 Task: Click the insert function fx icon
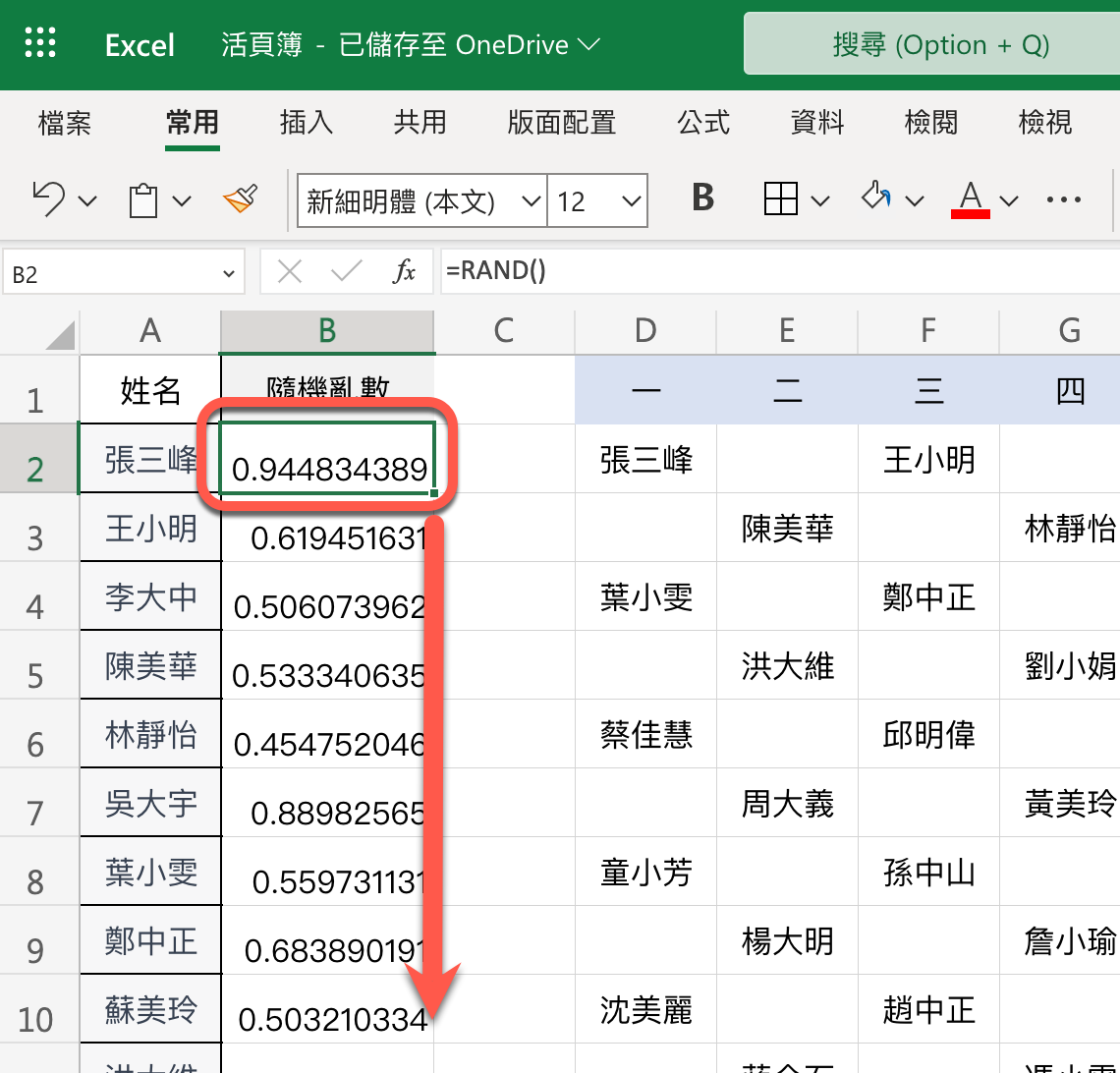point(404,272)
